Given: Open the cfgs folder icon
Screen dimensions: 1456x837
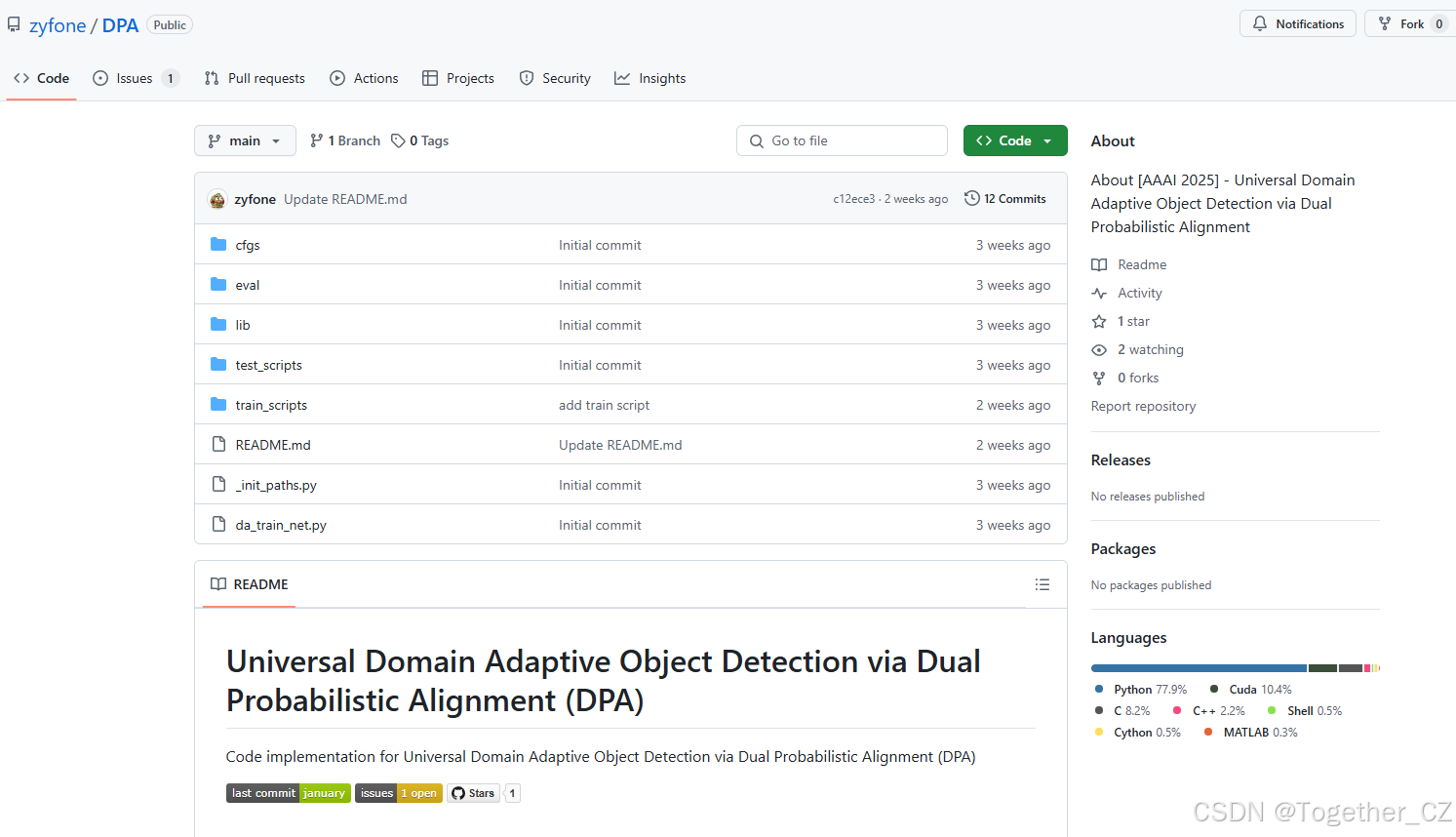Looking at the screenshot, I should 217,245.
